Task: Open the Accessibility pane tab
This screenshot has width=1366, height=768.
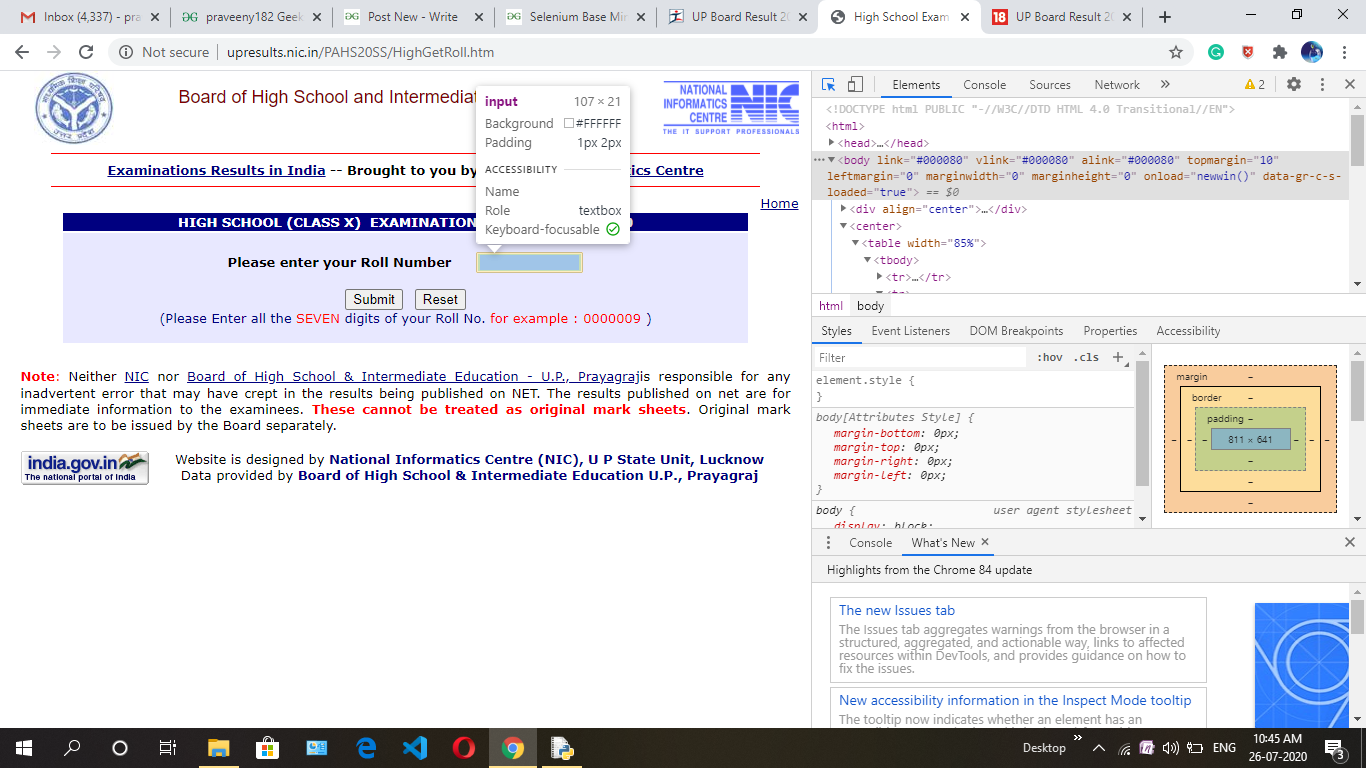Action: coord(1188,331)
